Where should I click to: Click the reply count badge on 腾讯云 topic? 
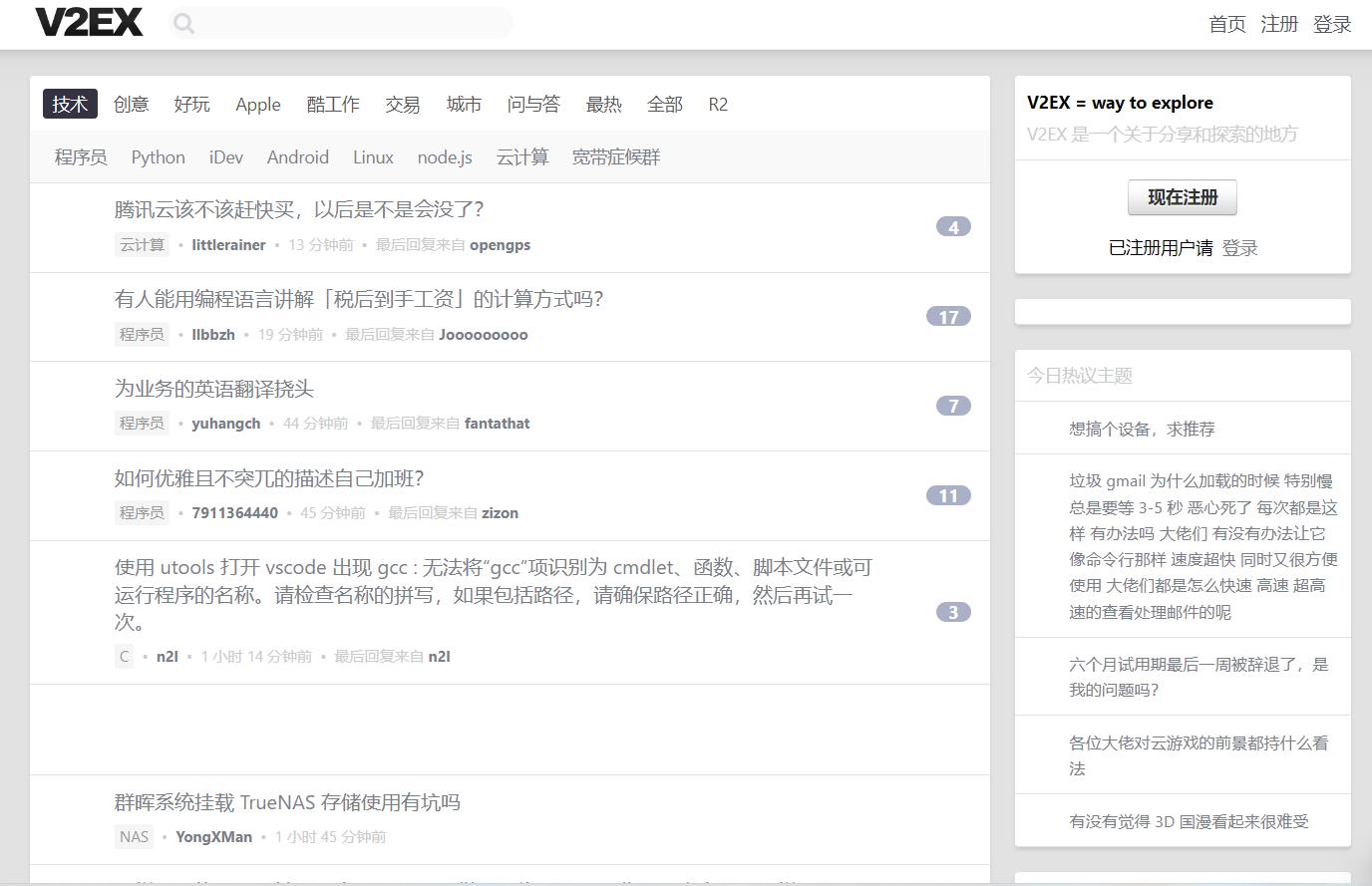pyautogui.click(x=953, y=226)
